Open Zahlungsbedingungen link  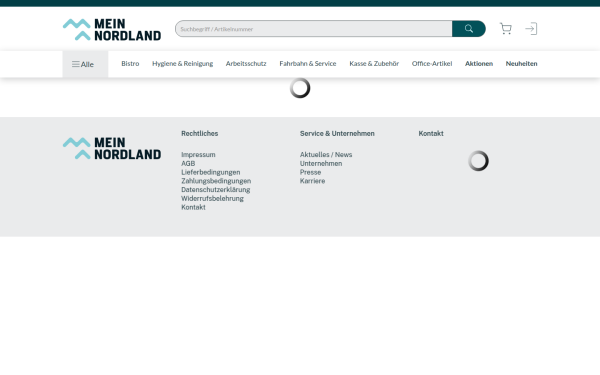(216, 181)
